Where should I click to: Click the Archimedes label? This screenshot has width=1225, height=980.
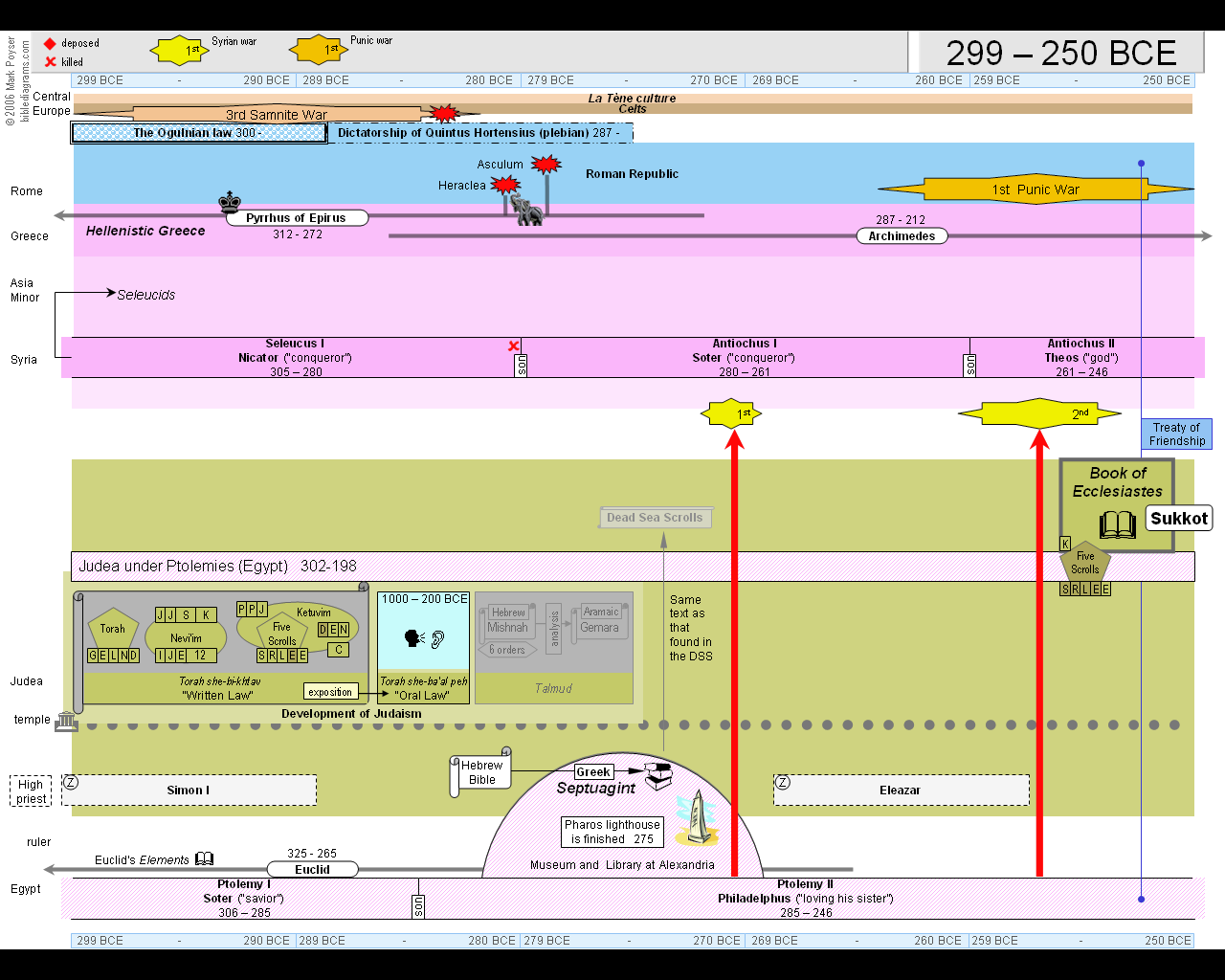902,236
